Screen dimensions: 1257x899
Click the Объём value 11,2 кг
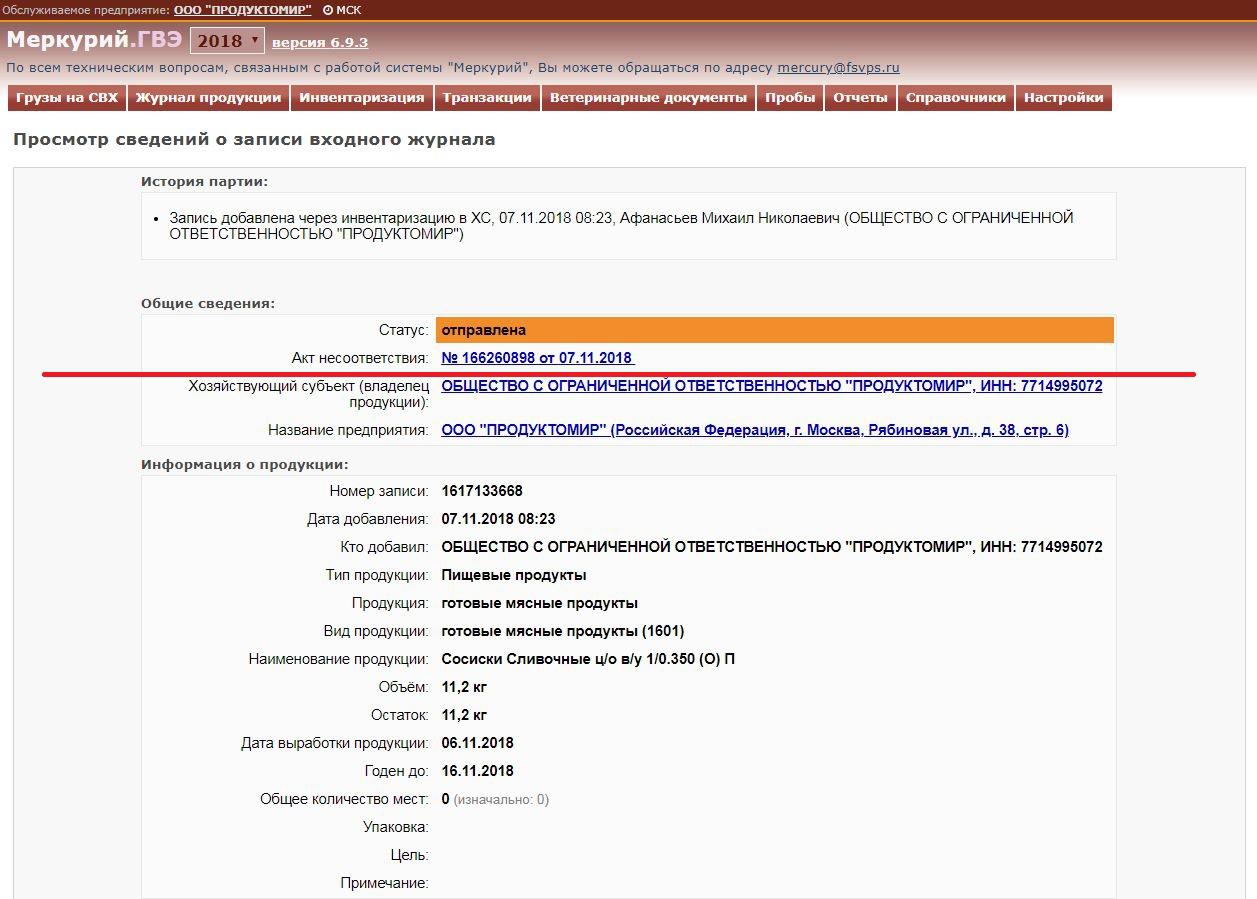click(464, 687)
